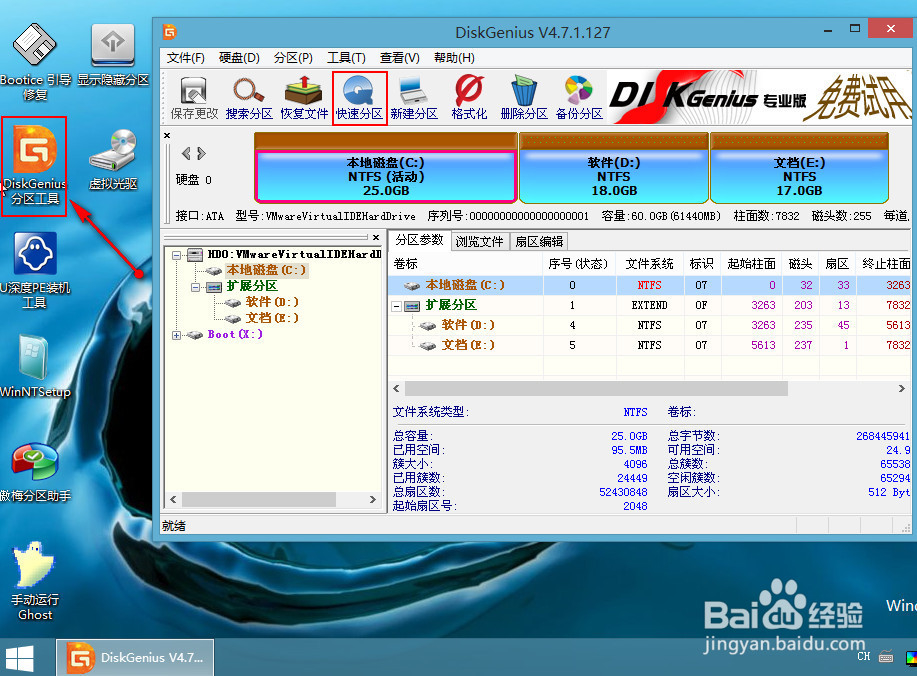
Task: Select 文档 (E:) row in partition table
Action: click(x=649, y=345)
